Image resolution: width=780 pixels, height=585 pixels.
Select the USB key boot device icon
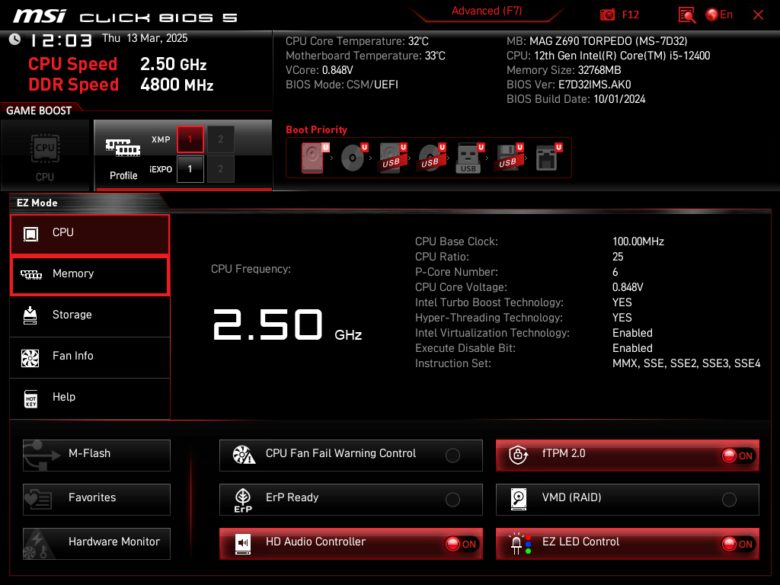(470, 157)
